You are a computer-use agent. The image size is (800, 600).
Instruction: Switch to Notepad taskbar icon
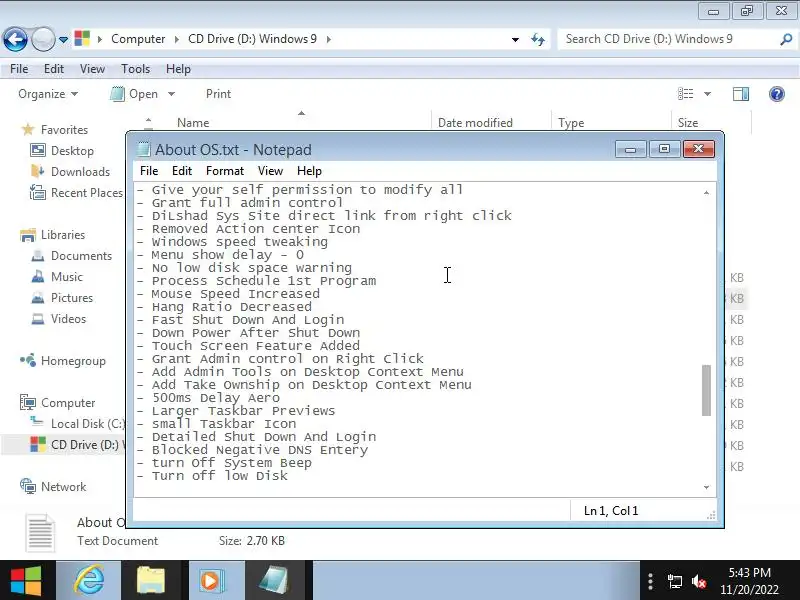point(274,581)
